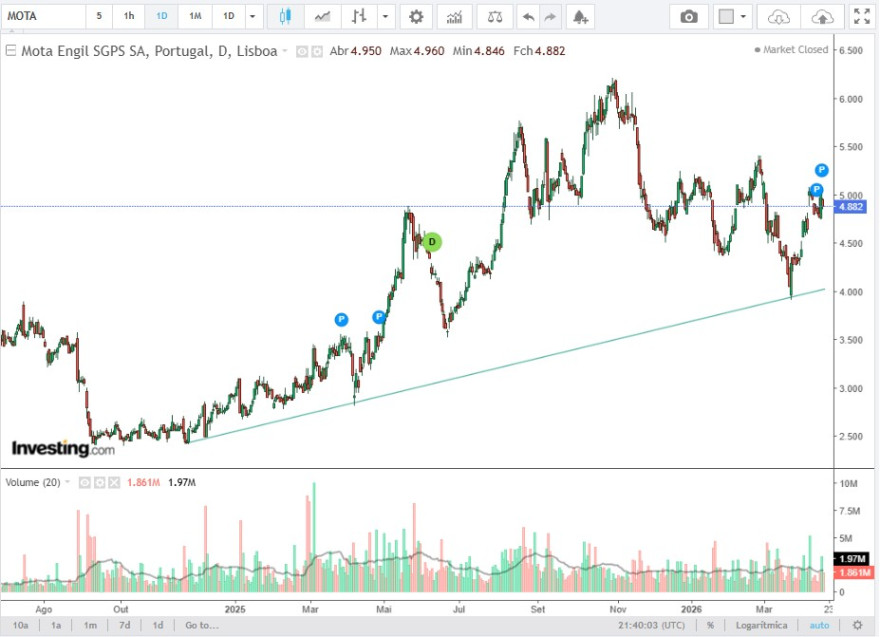The width and height of the screenshot is (880, 637).
Task: Switch to line chart style icon
Action: (322, 16)
